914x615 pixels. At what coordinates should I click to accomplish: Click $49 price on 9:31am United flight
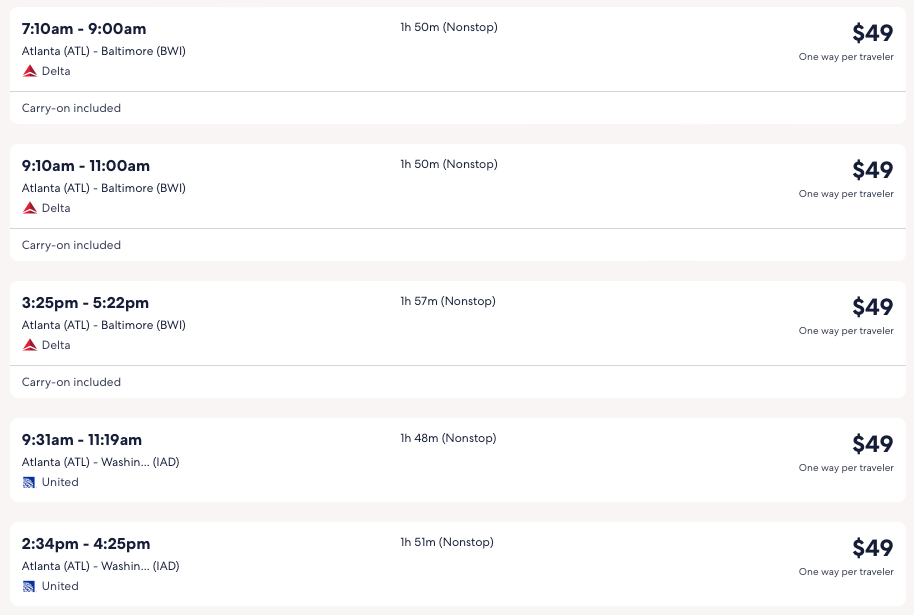872,444
